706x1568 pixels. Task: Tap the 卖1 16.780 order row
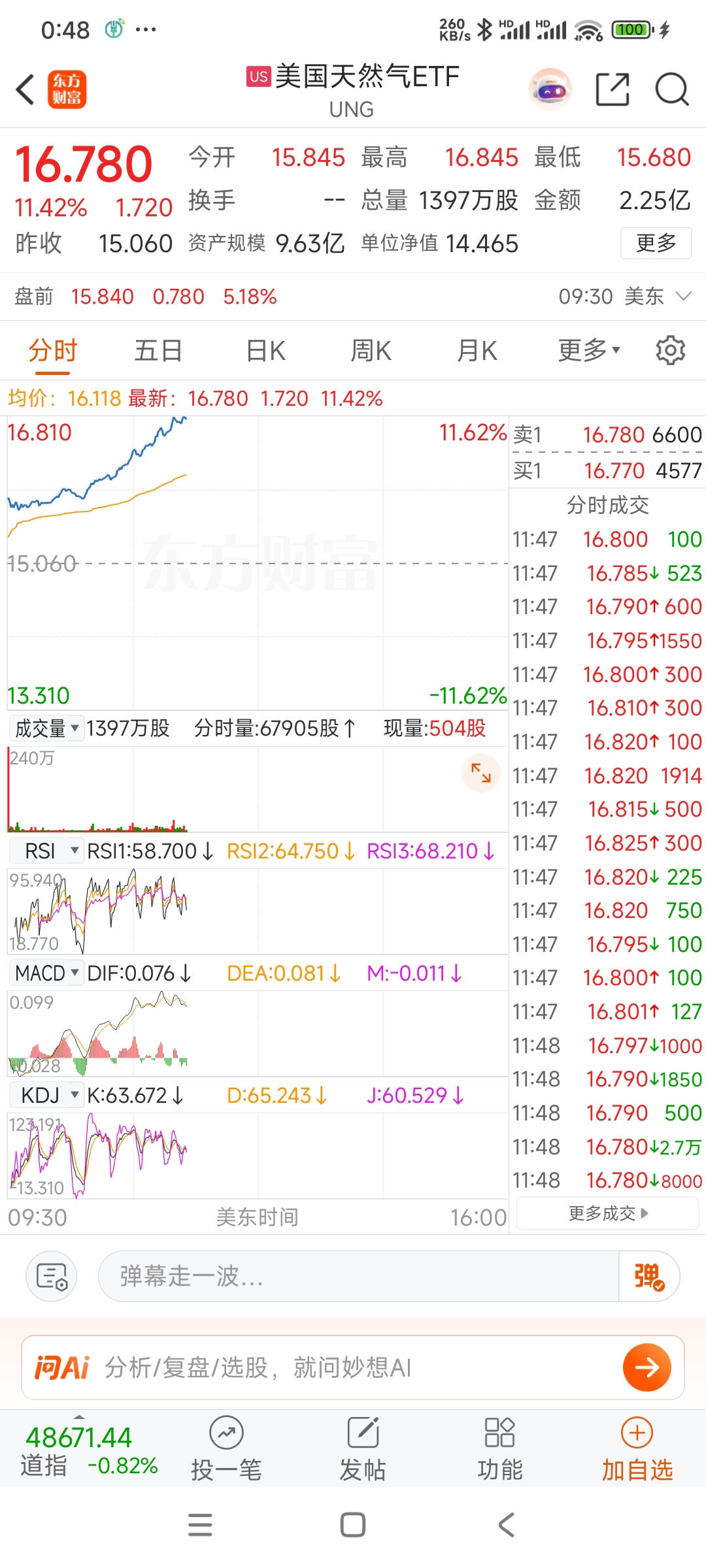(607, 434)
